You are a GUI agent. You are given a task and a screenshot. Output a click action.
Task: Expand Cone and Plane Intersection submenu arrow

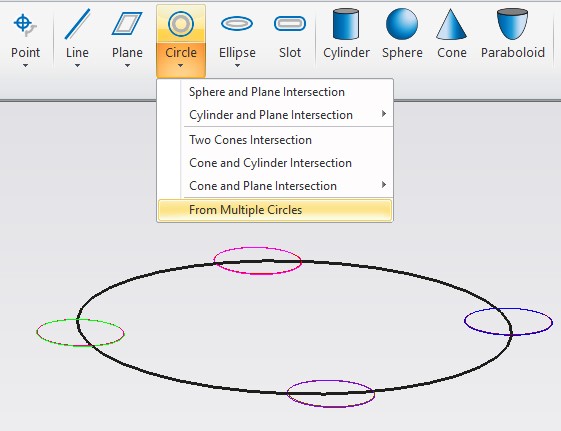(x=384, y=185)
